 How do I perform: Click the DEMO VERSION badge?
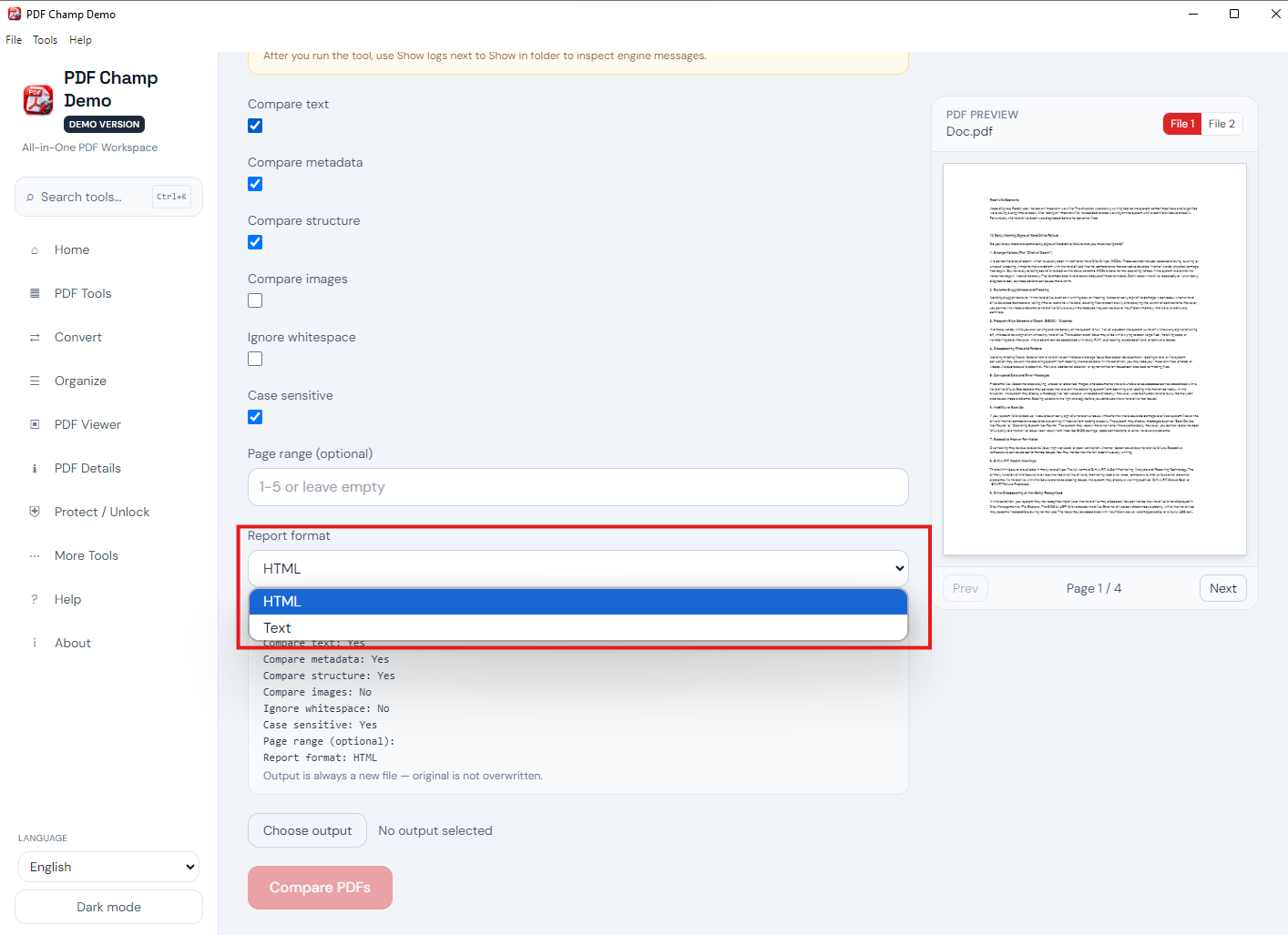click(x=105, y=125)
